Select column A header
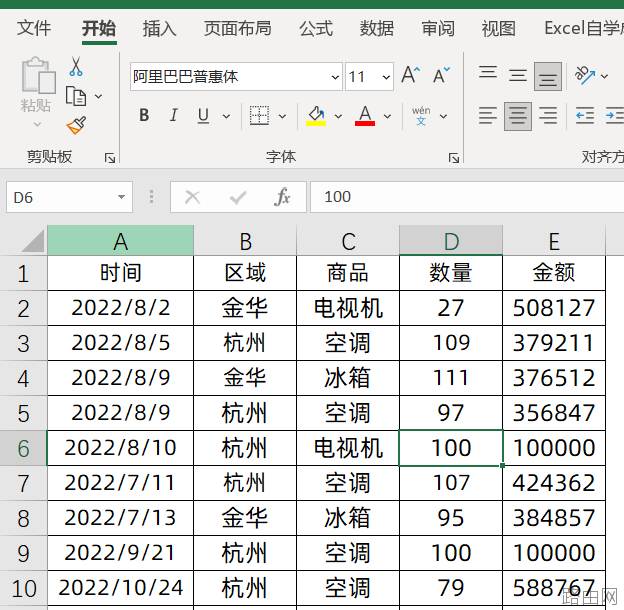Viewport: 624px width, 610px height. tap(121, 240)
